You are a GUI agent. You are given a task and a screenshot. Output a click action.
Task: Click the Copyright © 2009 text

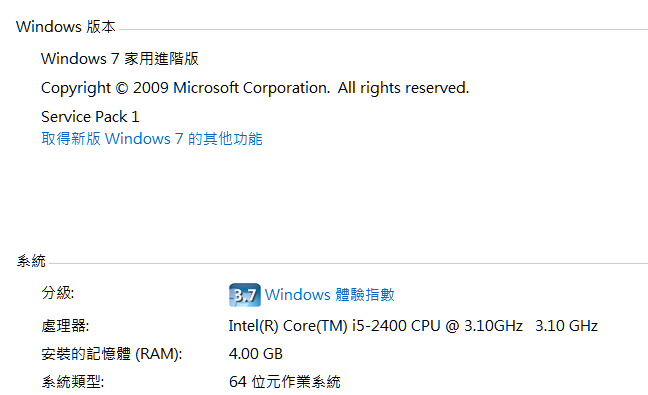[x=105, y=88]
